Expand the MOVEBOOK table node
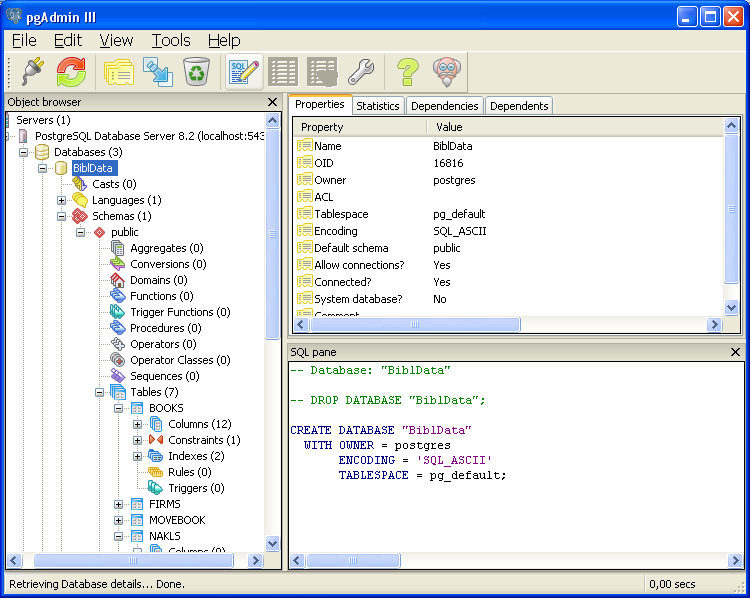Screen dimensions: 750x598 [x=119, y=520]
